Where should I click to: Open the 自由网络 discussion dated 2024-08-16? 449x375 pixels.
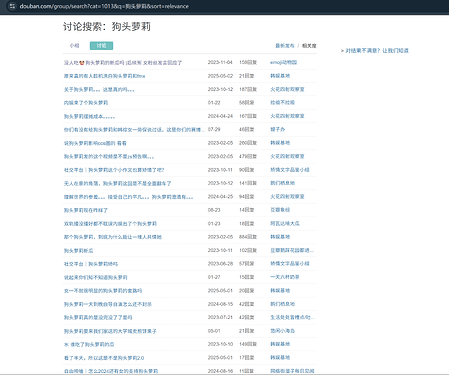coord(111,371)
